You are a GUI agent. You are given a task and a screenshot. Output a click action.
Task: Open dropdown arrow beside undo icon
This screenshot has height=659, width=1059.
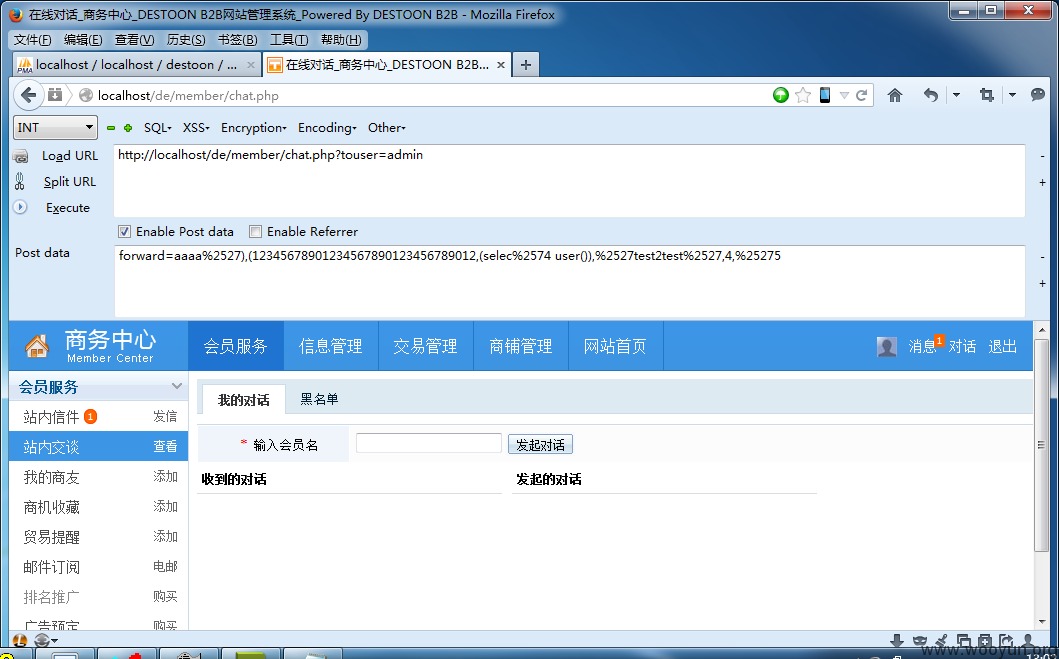pos(956,95)
